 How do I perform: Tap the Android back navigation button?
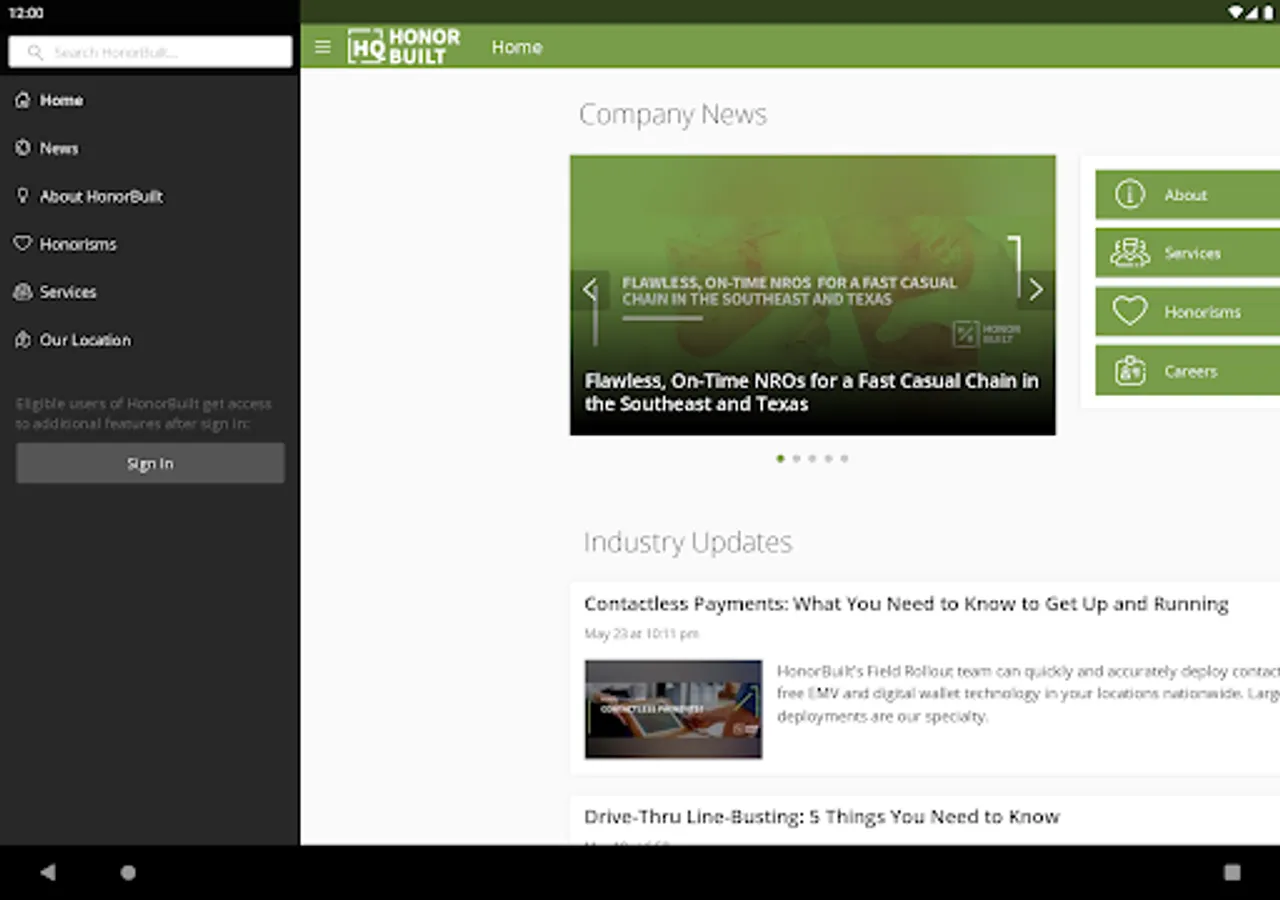point(48,872)
